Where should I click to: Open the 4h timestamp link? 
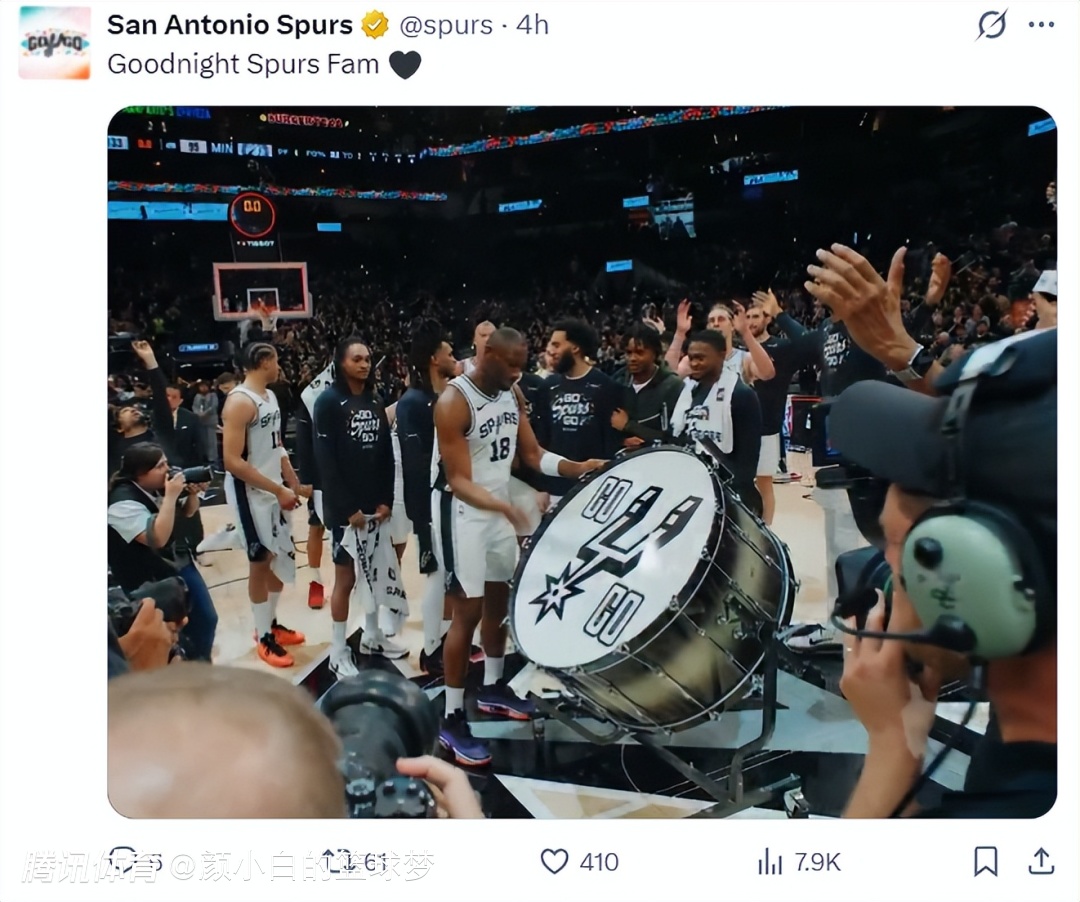[532, 25]
